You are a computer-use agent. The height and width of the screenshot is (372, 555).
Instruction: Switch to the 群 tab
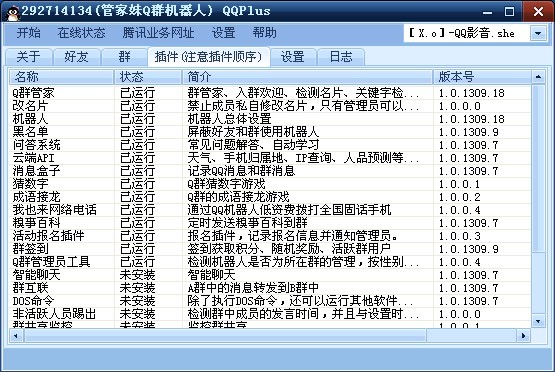pyautogui.click(x=124, y=57)
